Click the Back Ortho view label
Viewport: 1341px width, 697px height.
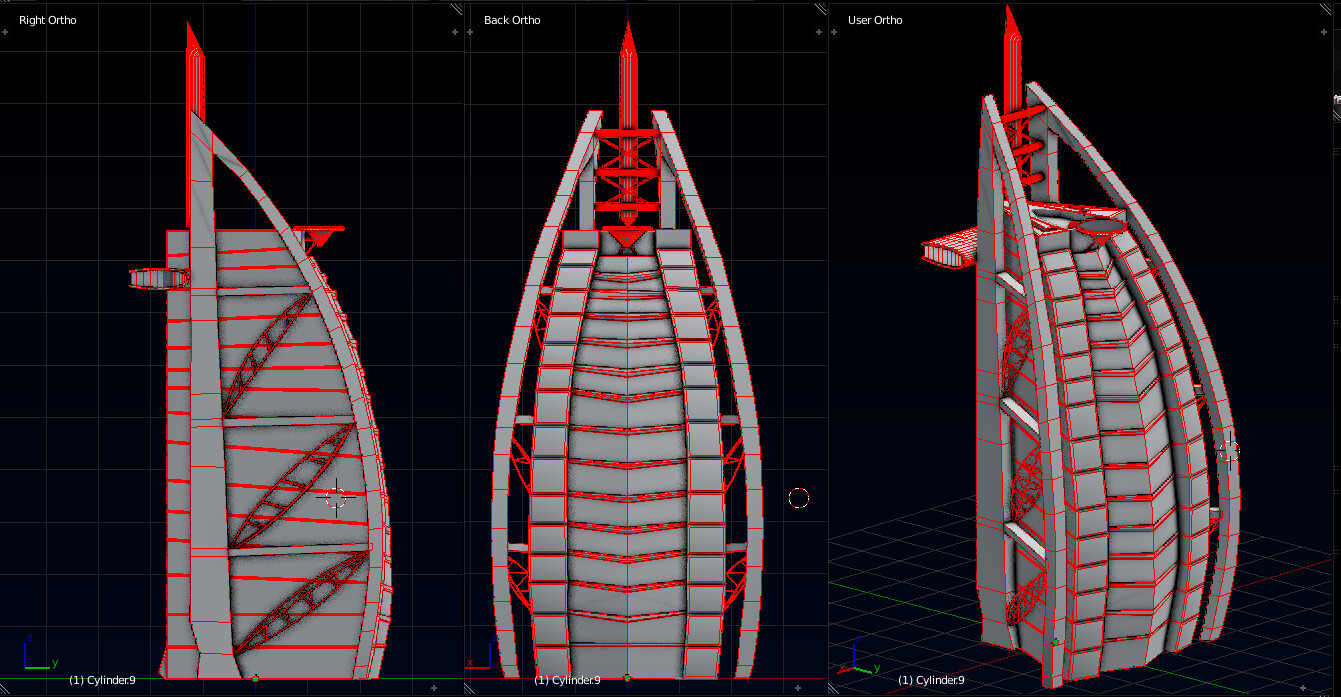(x=512, y=20)
